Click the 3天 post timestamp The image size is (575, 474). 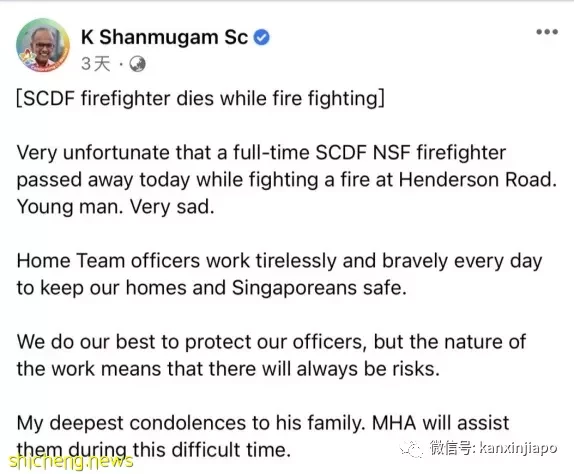(95, 64)
